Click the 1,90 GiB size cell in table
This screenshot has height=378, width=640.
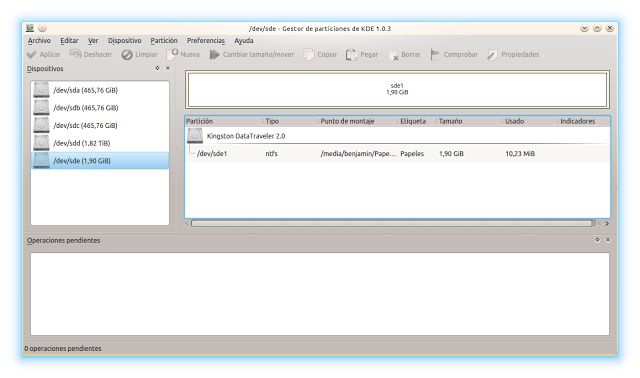(x=451, y=153)
